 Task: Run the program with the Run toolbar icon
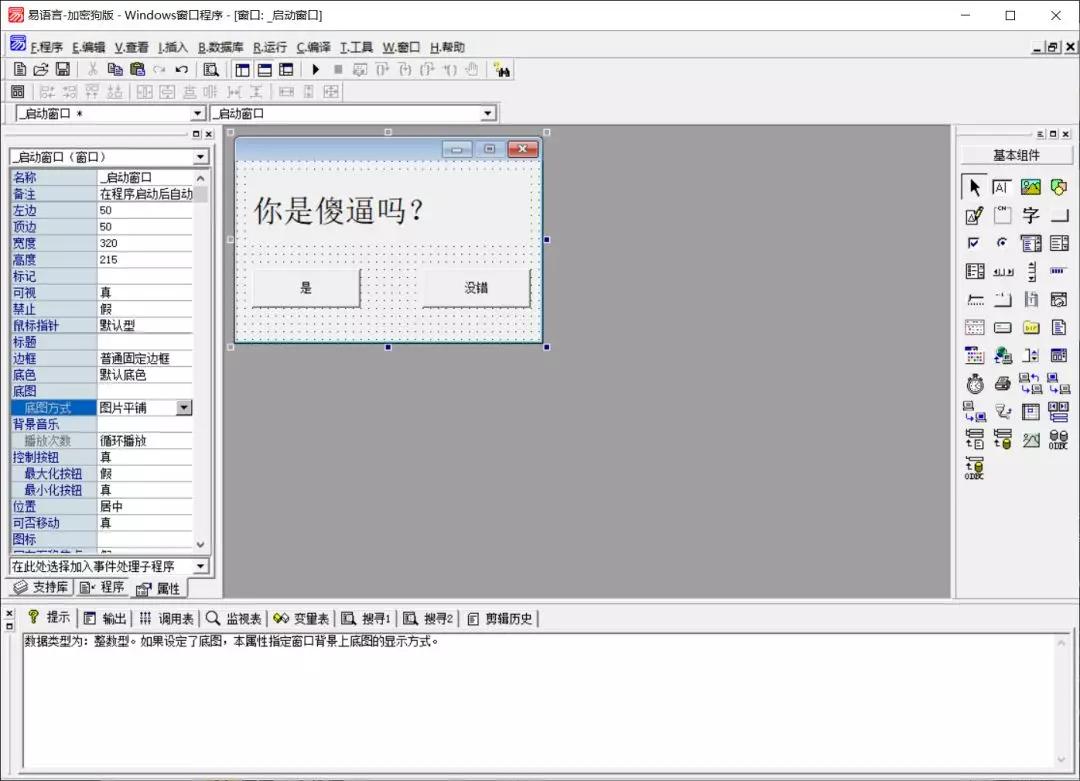click(x=314, y=68)
